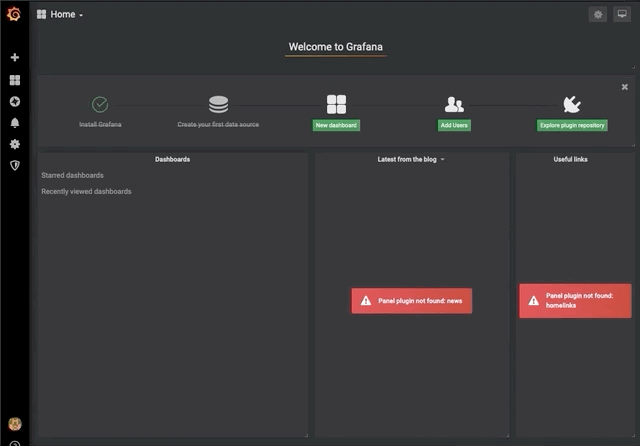Open Configuration gear in sidebar

(15, 144)
